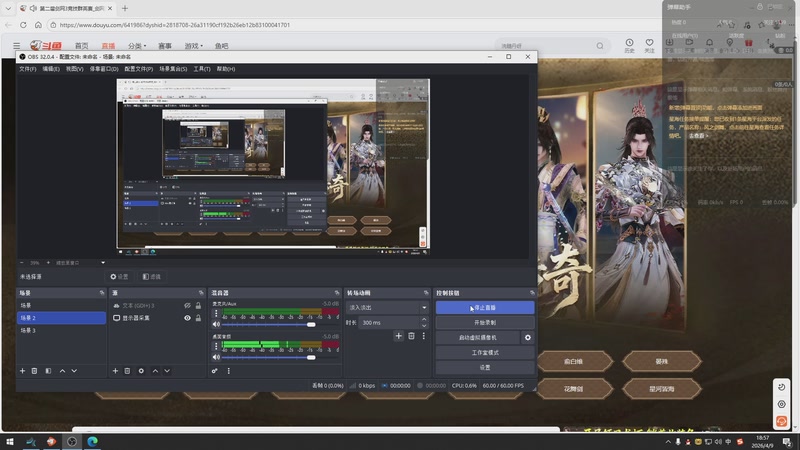Move scene down with arrow in Scenes panel

pyautogui.click(x=74, y=371)
